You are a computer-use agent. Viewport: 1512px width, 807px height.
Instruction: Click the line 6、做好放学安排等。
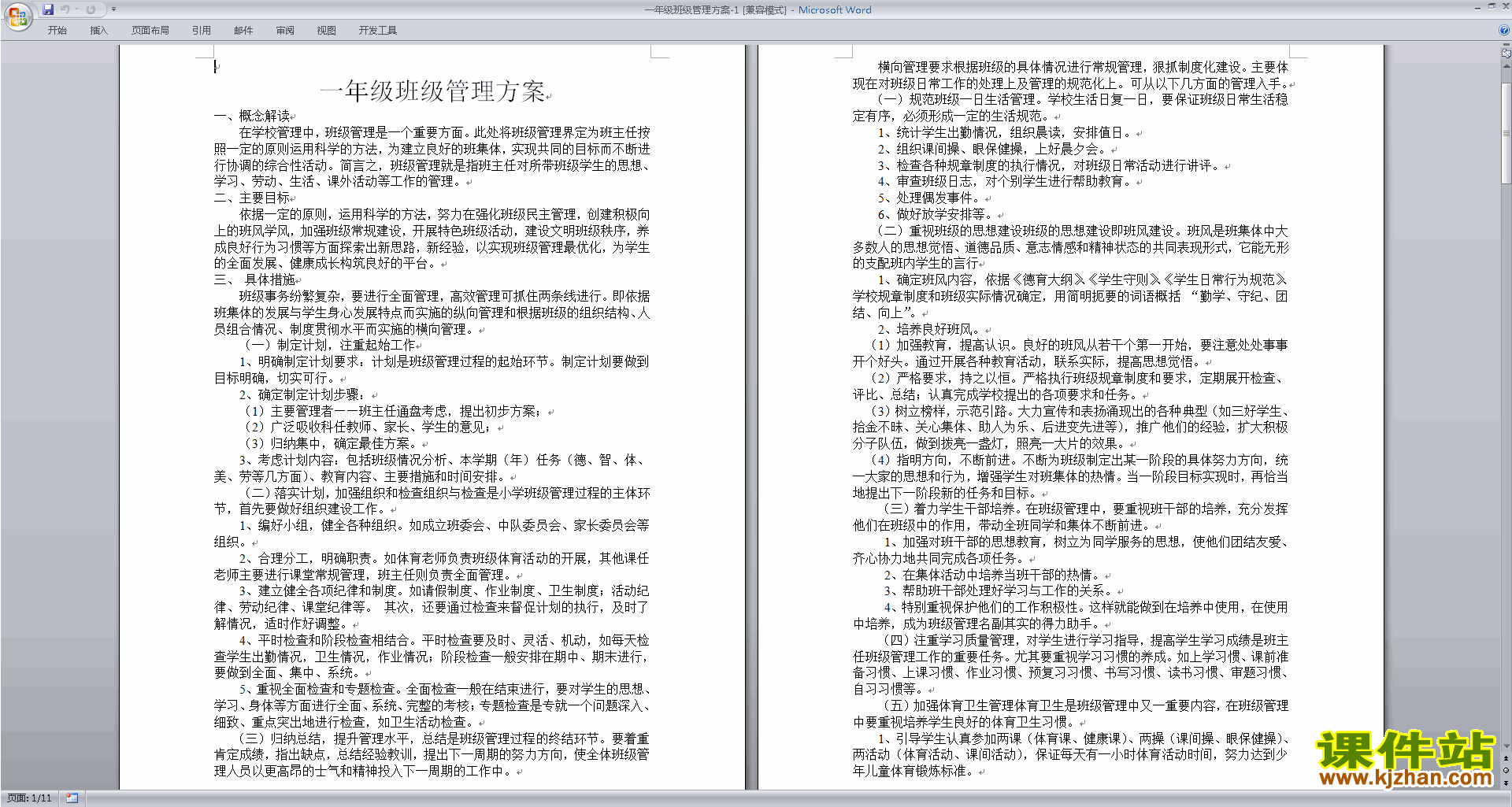[936, 214]
